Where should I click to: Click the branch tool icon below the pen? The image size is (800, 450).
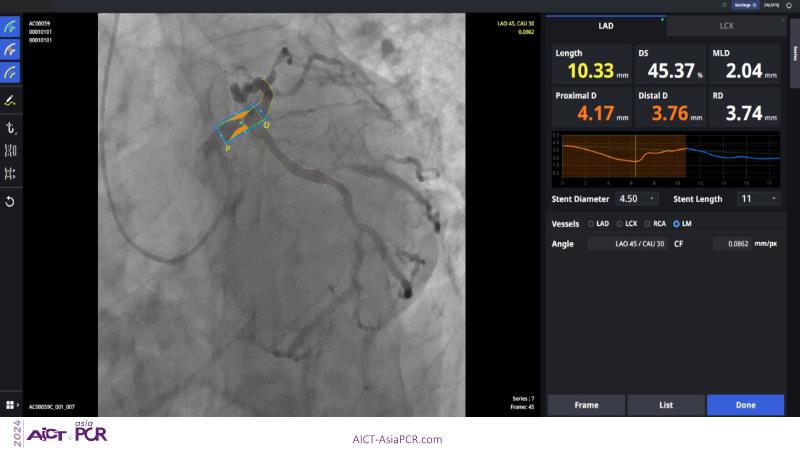click(x=11, y=128)
